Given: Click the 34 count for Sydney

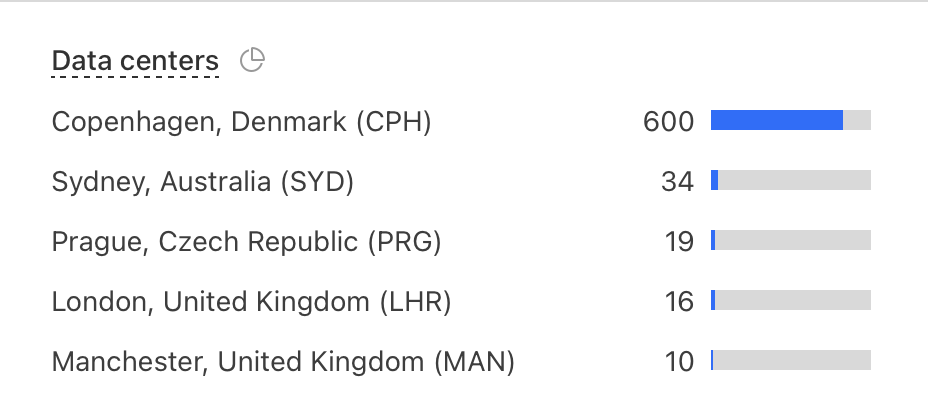Looking at the screenshot, I should 677,182.
